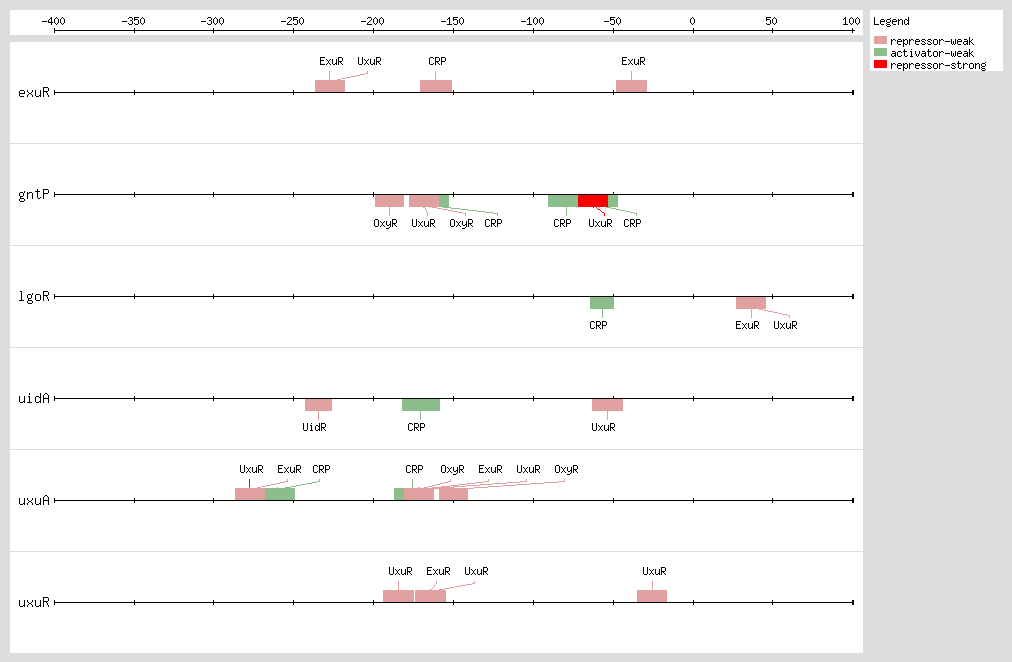The height and width of the screenshot is (662, 1012).
Task: Click the 50 axis tick label
Action: click(x=771, y=21)
